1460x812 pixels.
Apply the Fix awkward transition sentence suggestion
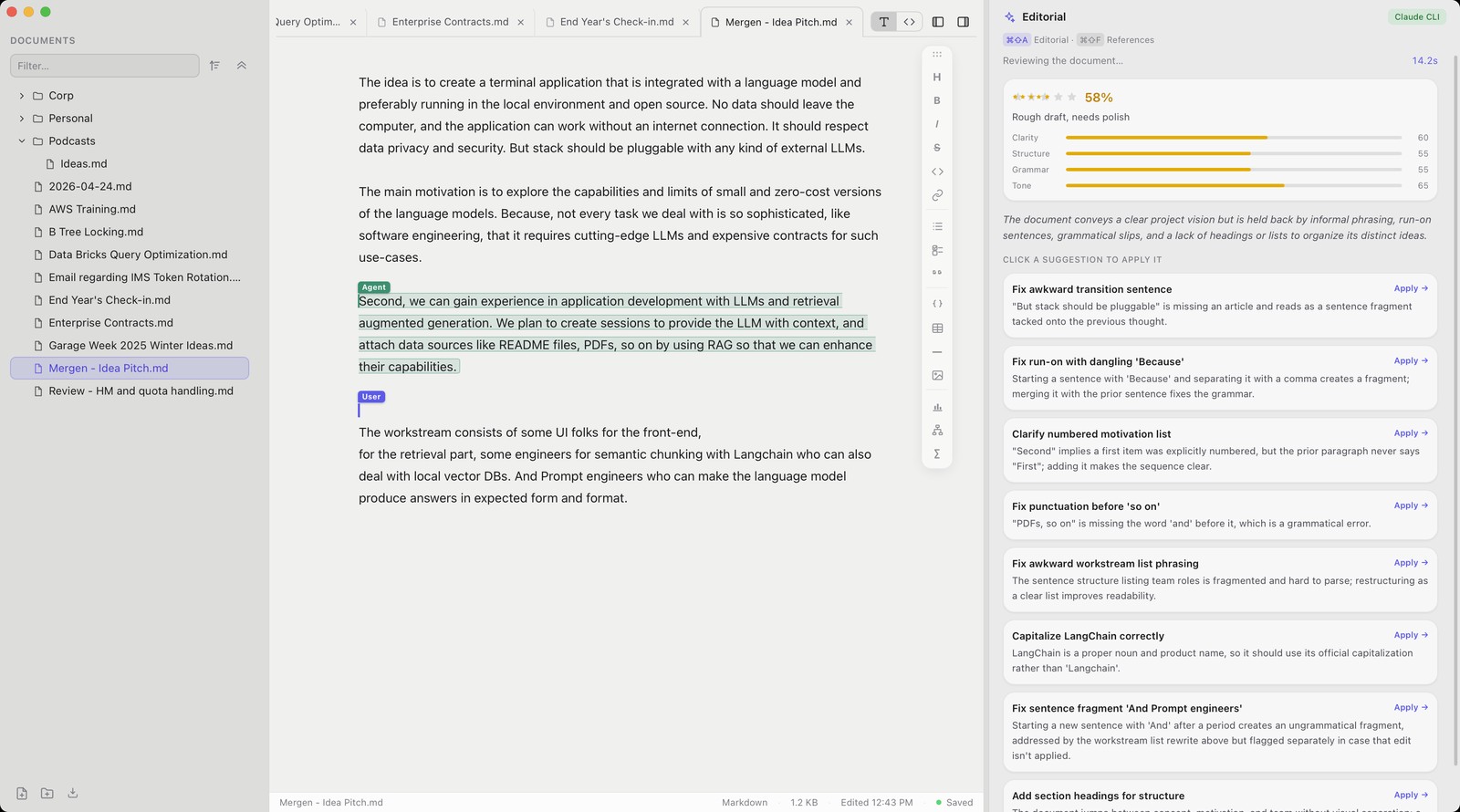1411,288
